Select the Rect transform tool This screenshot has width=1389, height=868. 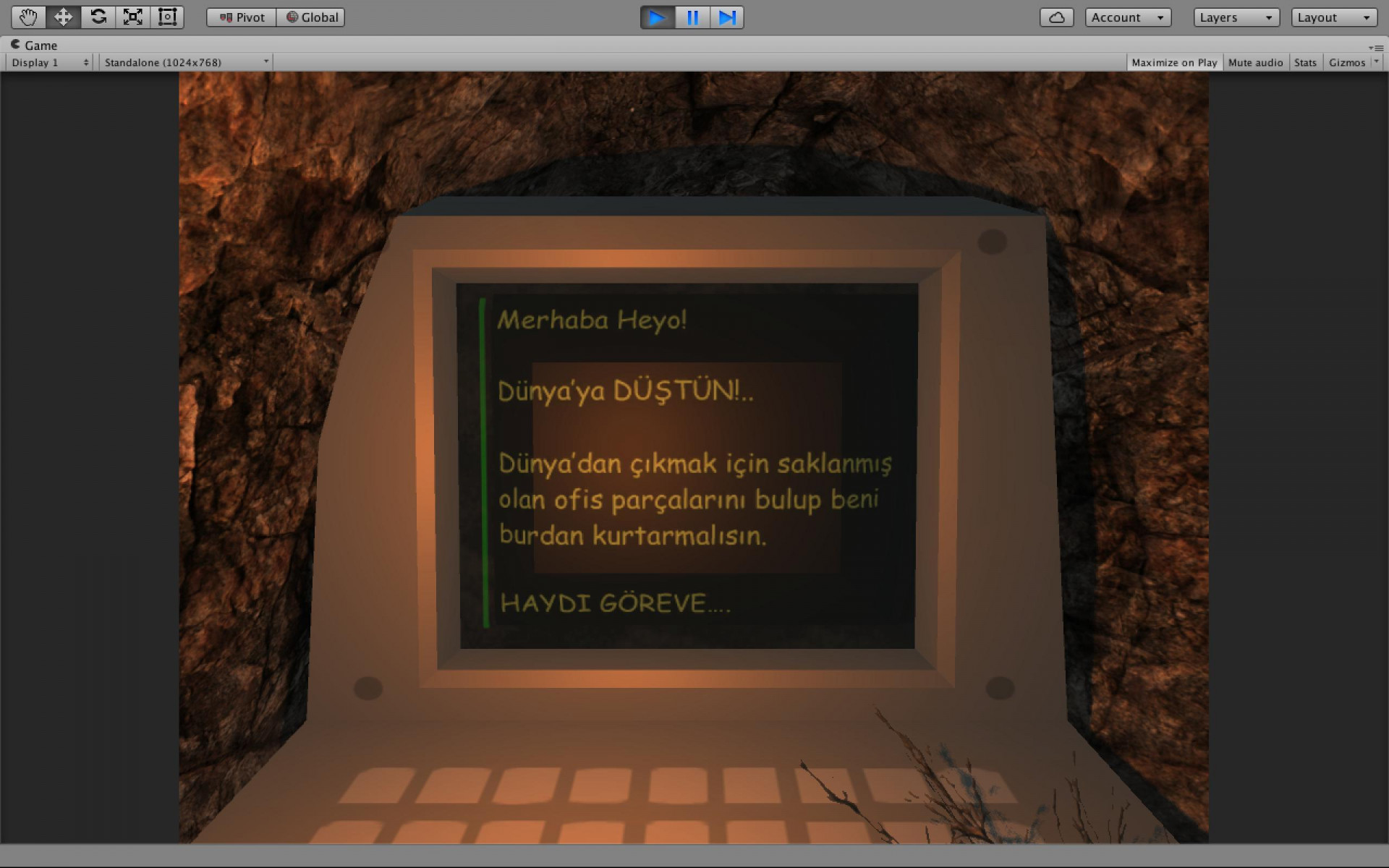167,17
